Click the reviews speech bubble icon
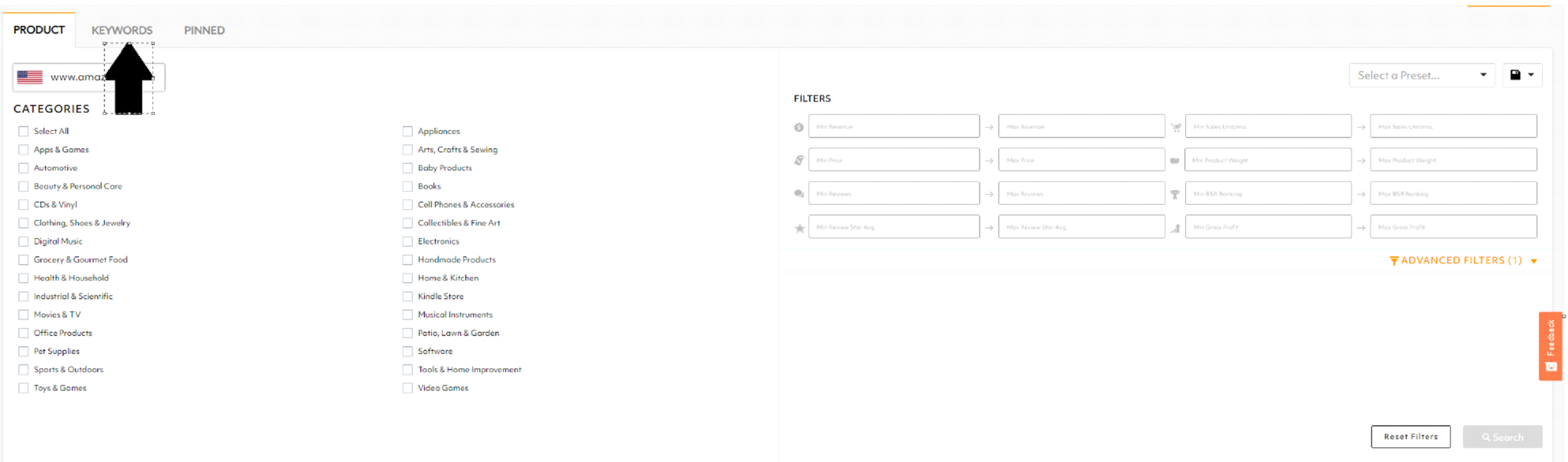Viewport: 1568px width, 462px height. 799,194
